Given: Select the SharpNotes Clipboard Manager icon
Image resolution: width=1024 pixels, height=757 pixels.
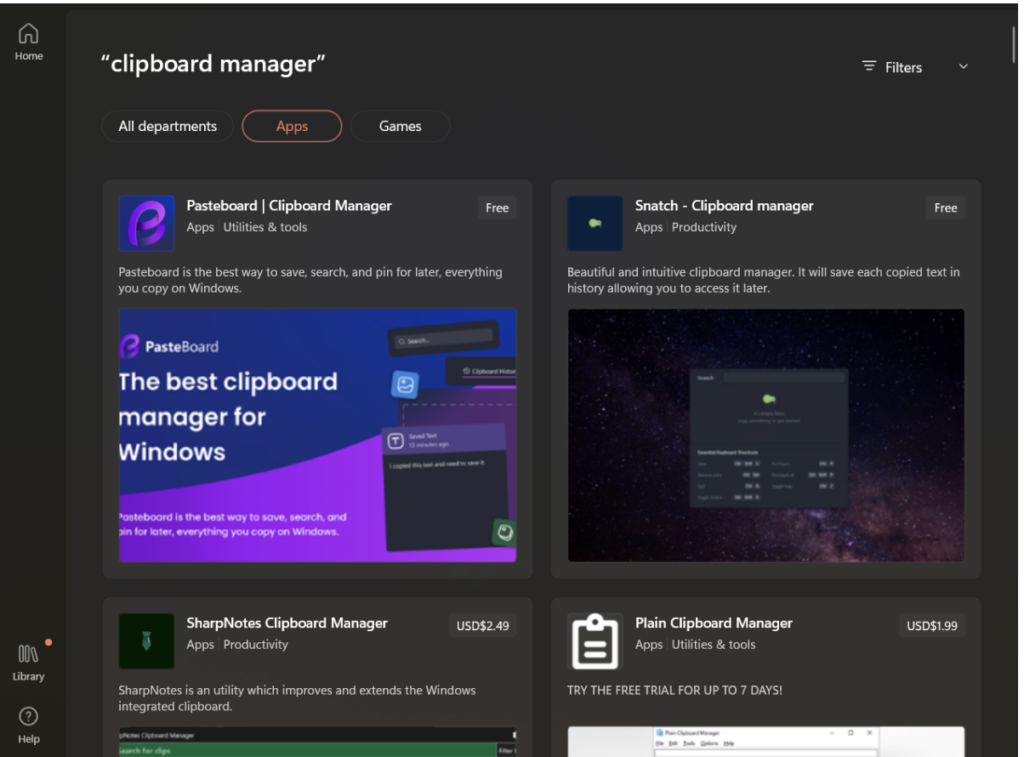Looking at the screenshot, I should pos(146,641).
